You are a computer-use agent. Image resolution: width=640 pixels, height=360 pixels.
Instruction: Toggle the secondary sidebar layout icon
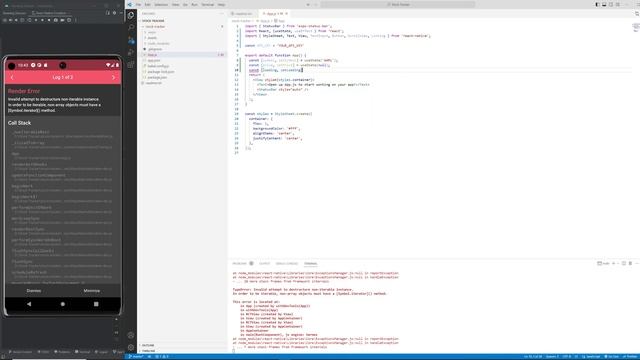point(611,4)
